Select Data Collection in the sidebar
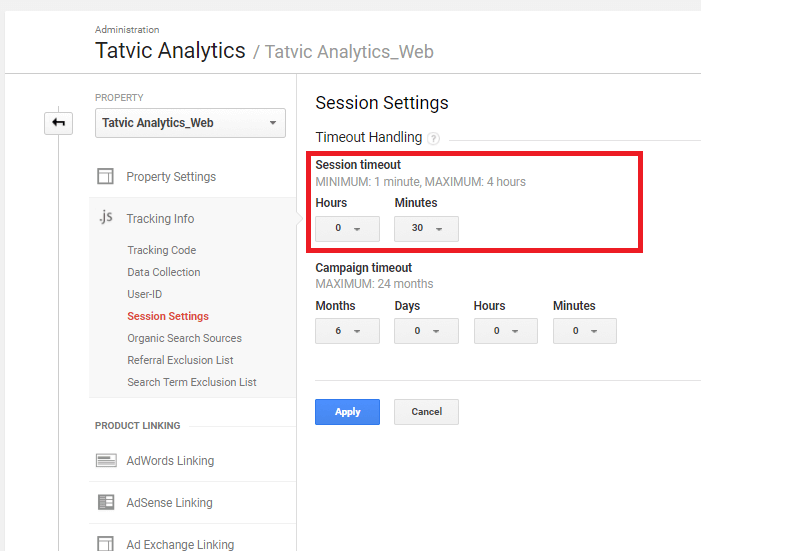Screen dimensions: 808x551 click(164, 272)
